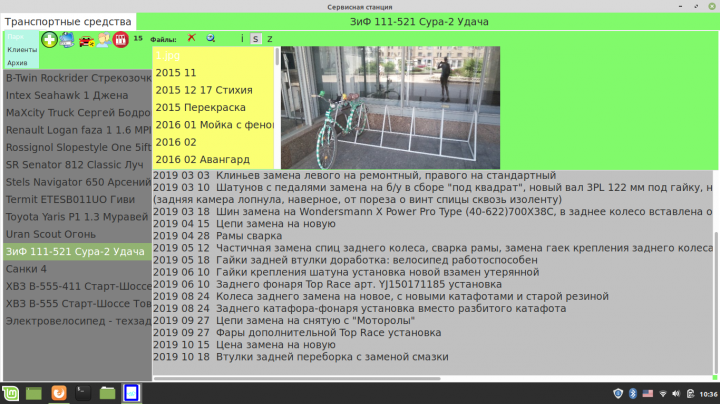This screenshot has height=404, width=720.
Task: Open the volume tray icon
Action: [x=676, y=394]
